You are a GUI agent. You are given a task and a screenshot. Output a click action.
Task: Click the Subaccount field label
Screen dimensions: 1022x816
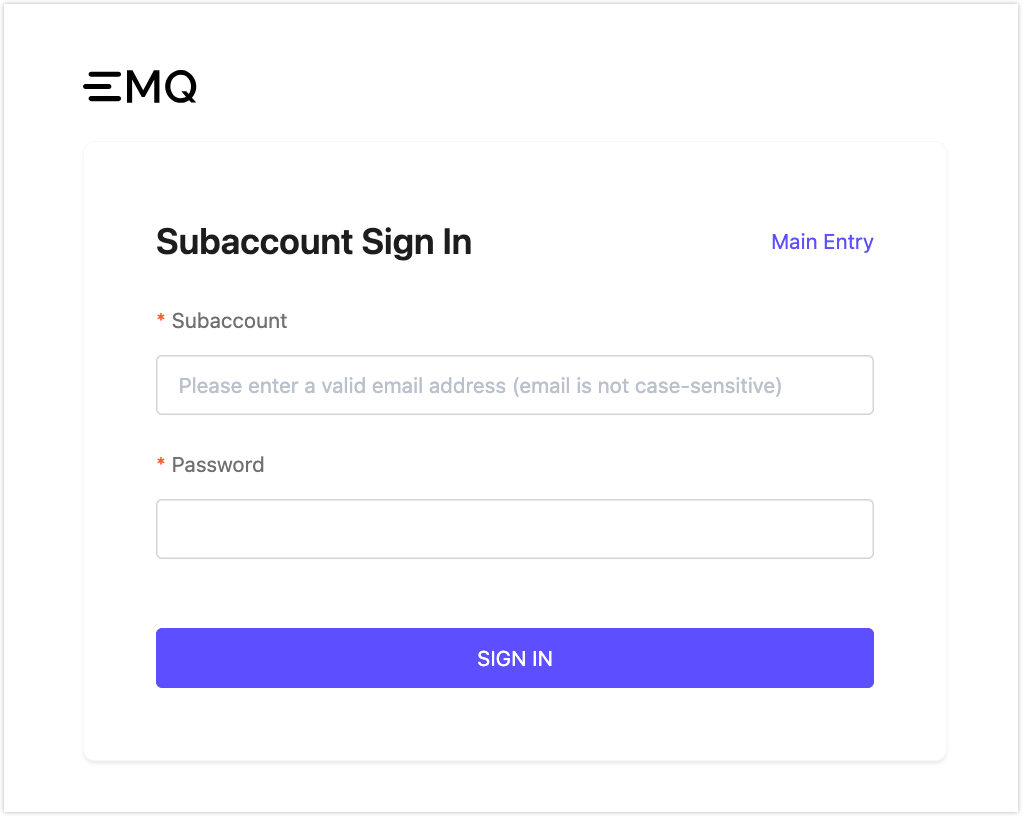(229, 321)
